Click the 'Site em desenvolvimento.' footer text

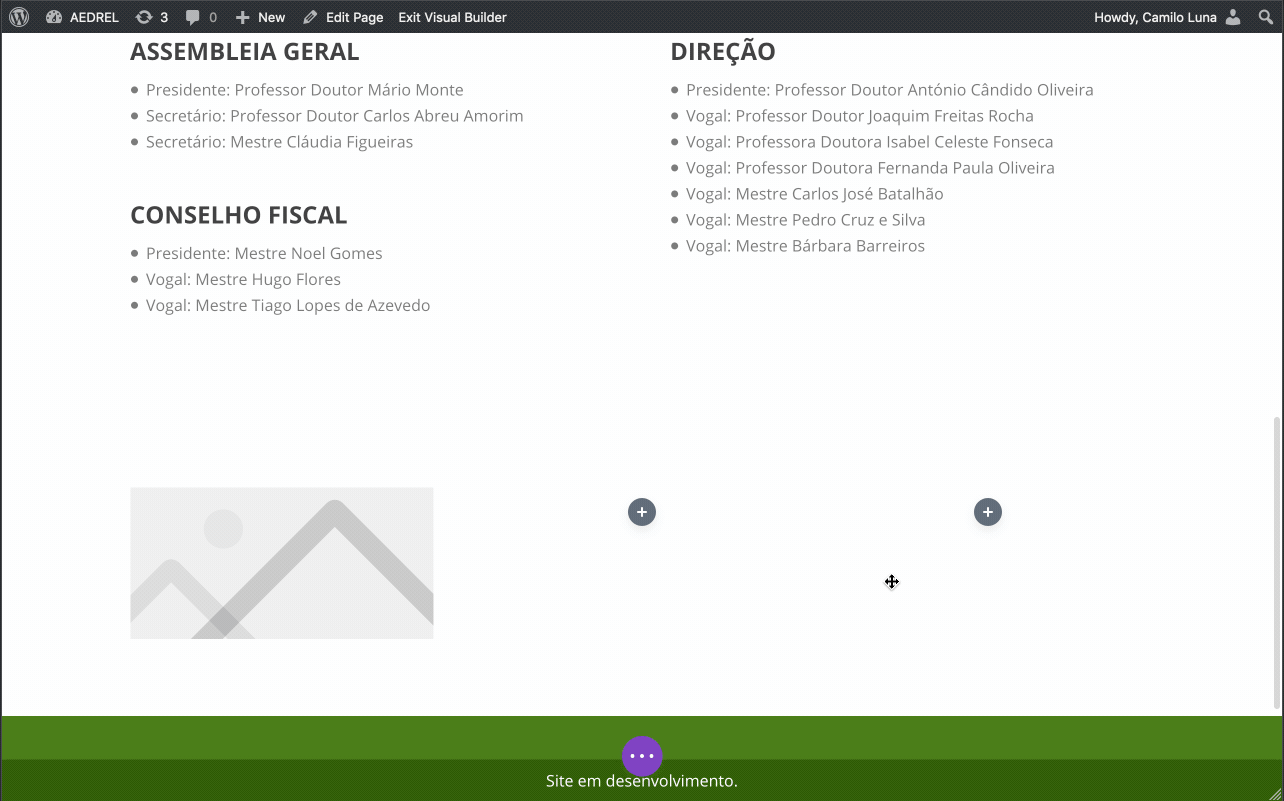[641, 781]
